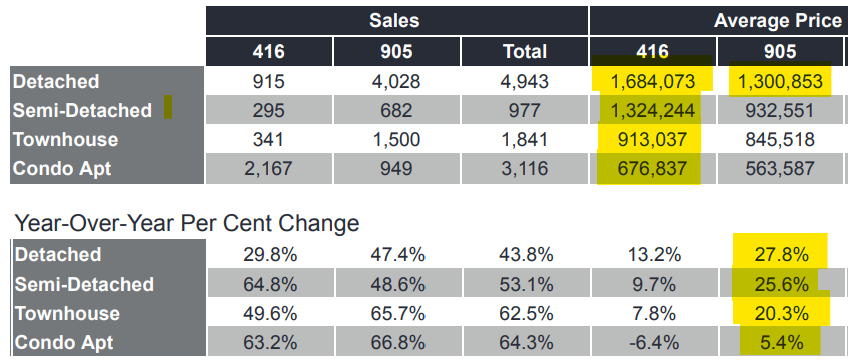Screen dimensions: 848x360
Task: Click the Year-Over-Year Per Cent Change heading
Action: (187, 223)
